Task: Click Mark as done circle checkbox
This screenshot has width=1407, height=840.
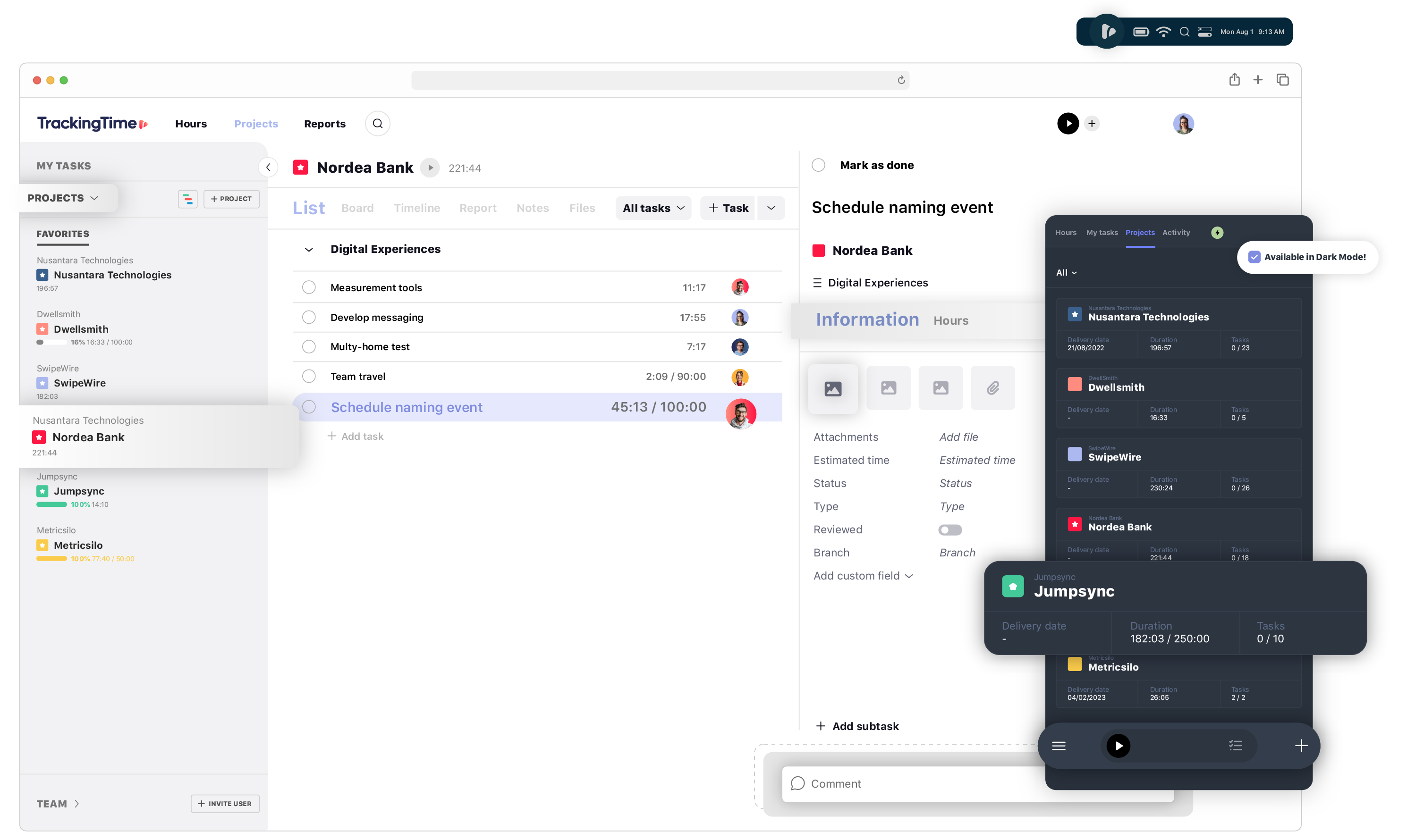Action: (819, 164)
